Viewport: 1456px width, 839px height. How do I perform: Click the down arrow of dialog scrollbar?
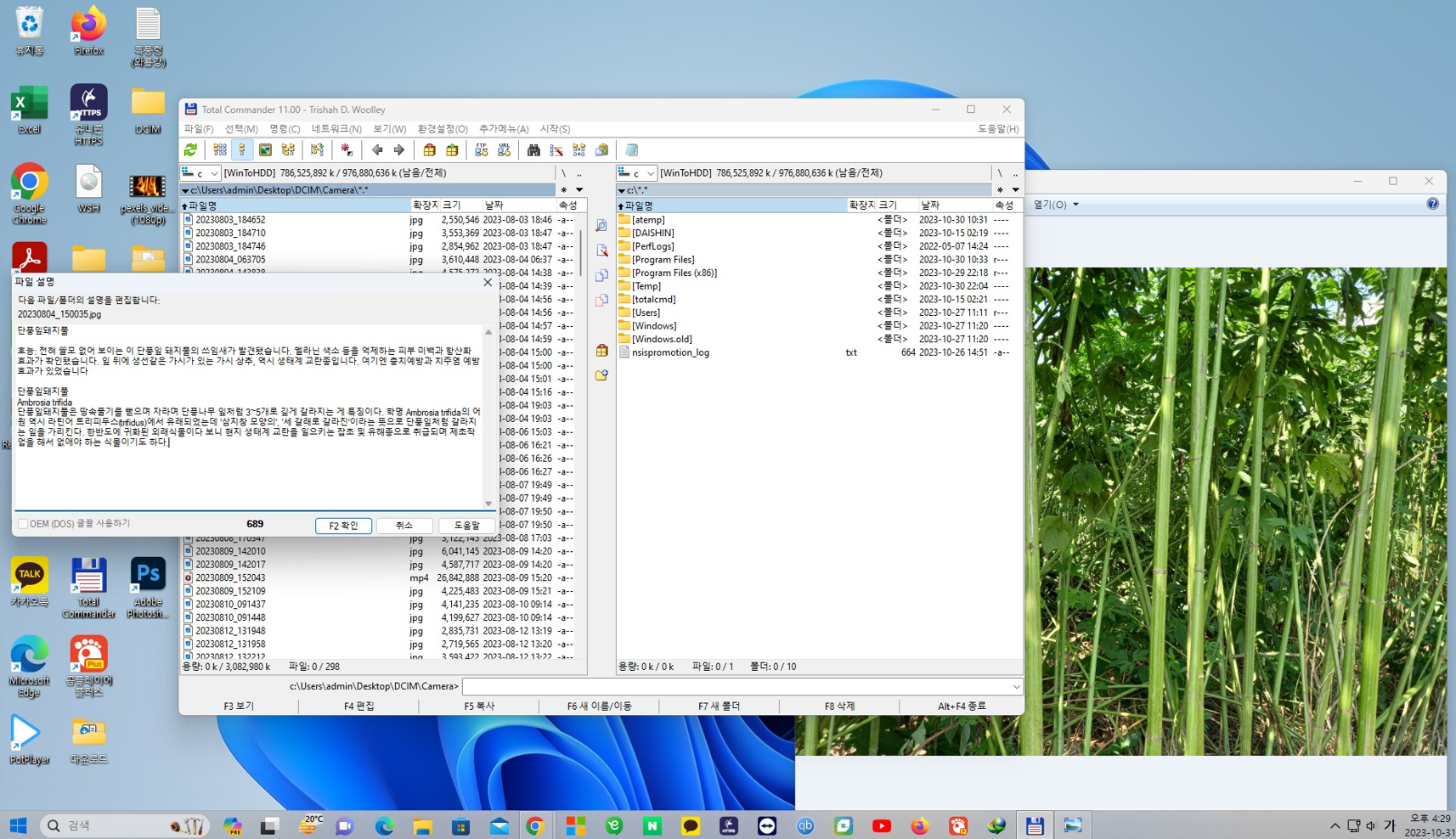488,504
